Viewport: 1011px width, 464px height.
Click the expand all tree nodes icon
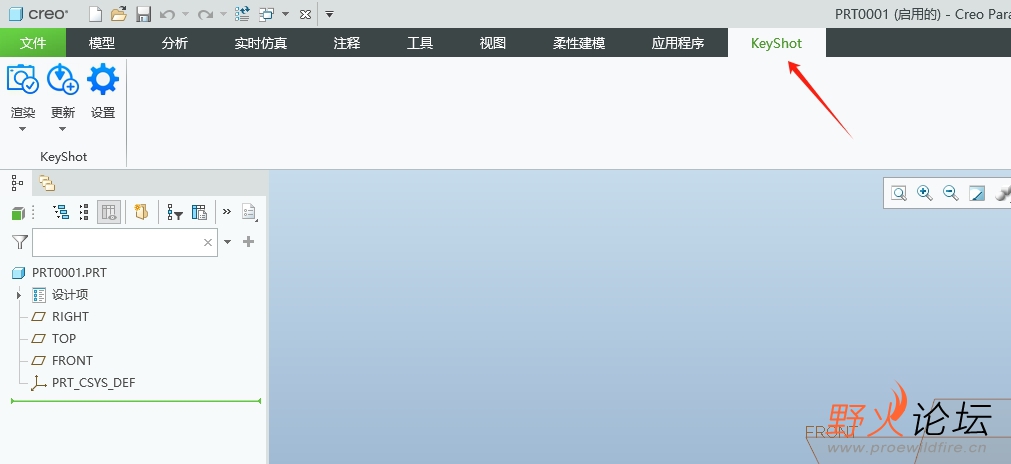[61, 212]
